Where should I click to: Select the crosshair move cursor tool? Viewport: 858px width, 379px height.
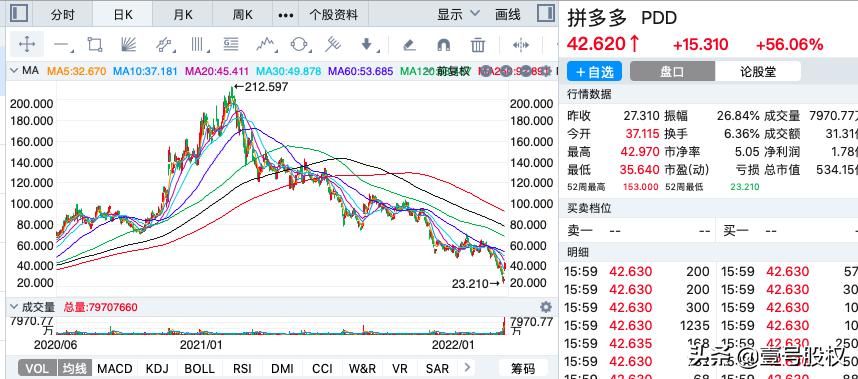point(27,44)
